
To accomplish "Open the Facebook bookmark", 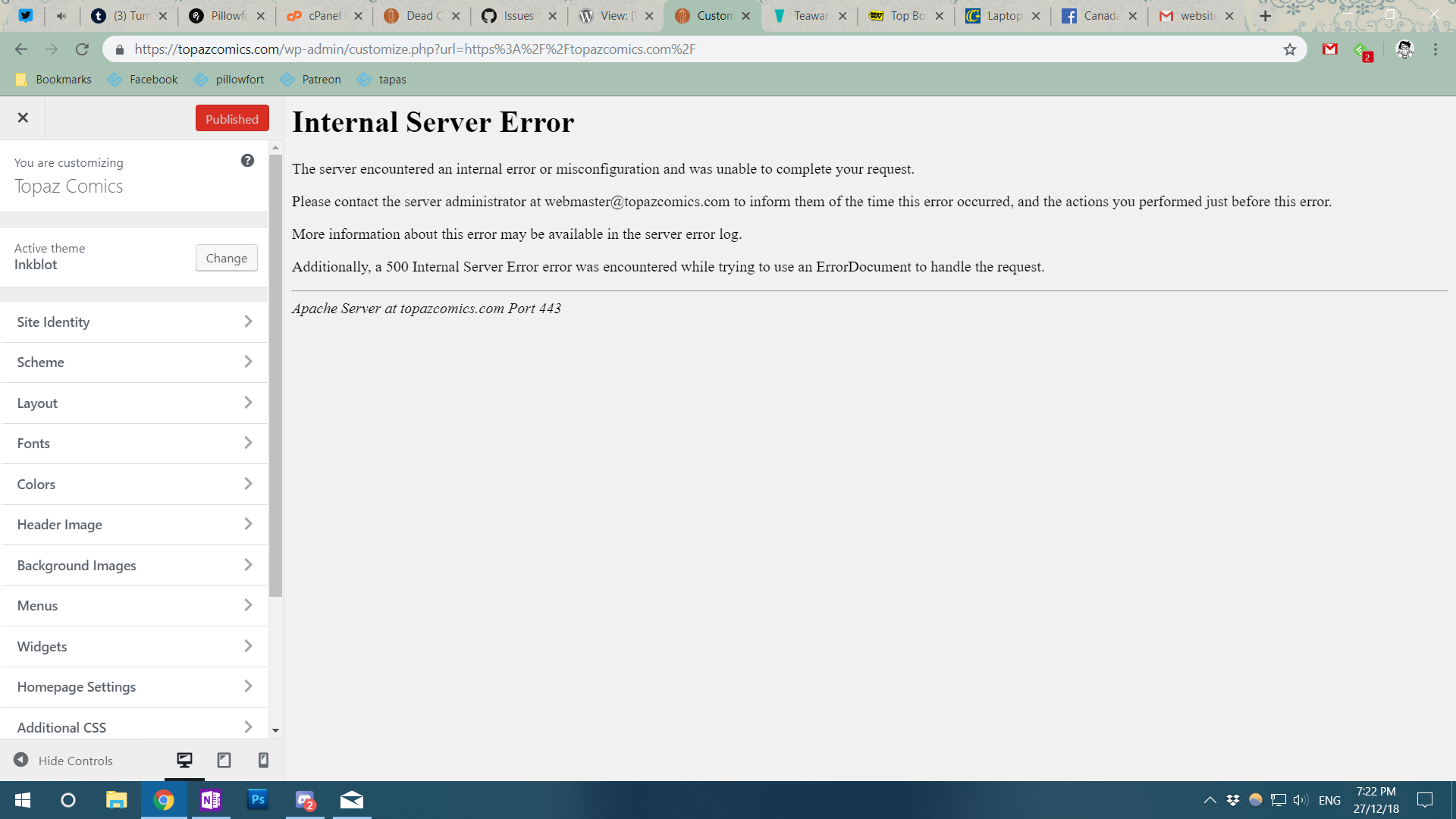I will [x=143, y=80].
